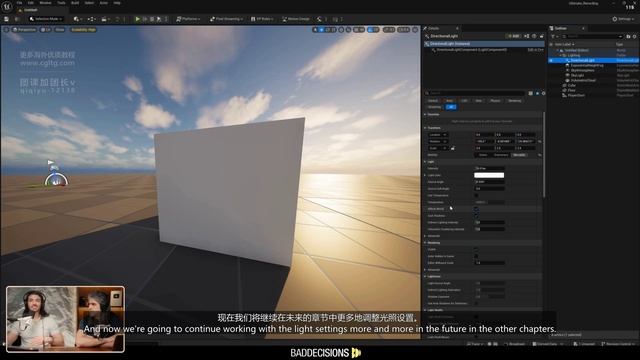This screenshot has width=640, height=360.
Task: Open the Edit menu
Action: tap(31, 3)
